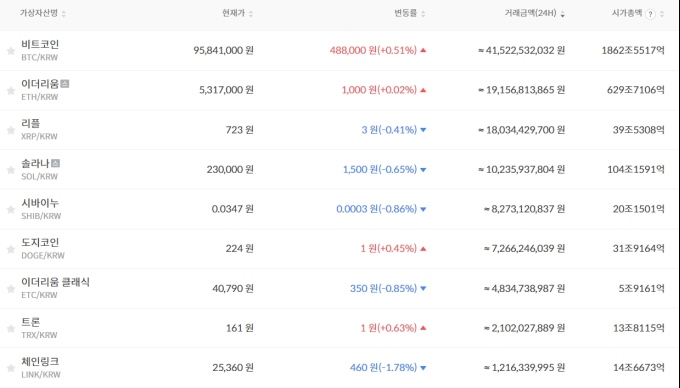Viewport: 680px width, 388px height.
Task: Click the price 40,790 원
Action: pyautogui.click(x=233, y=288)
